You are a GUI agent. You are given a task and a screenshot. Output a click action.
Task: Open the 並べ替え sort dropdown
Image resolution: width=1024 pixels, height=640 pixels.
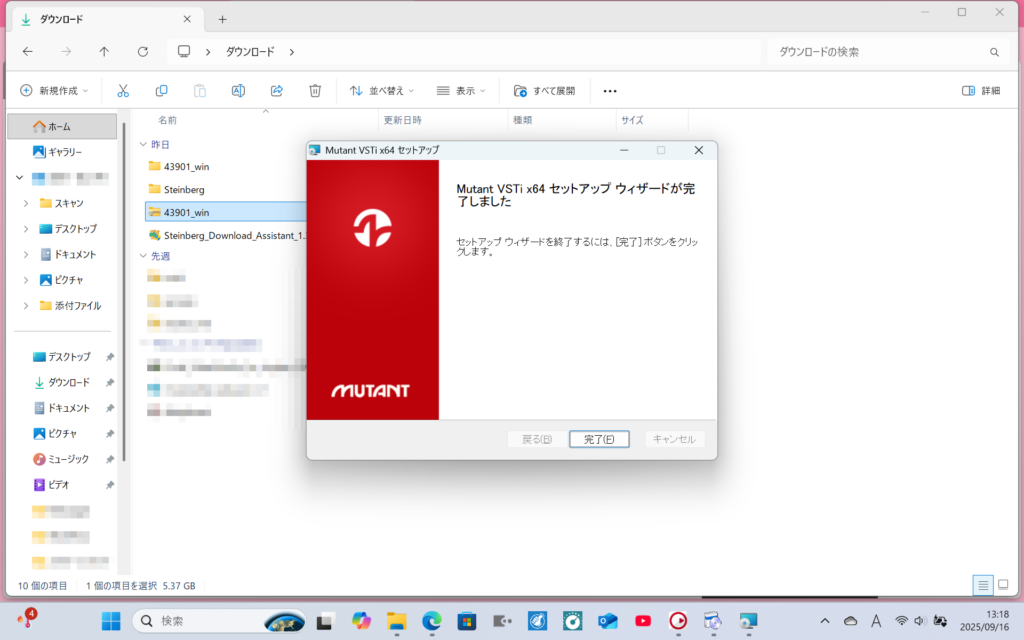coord(381,90)
